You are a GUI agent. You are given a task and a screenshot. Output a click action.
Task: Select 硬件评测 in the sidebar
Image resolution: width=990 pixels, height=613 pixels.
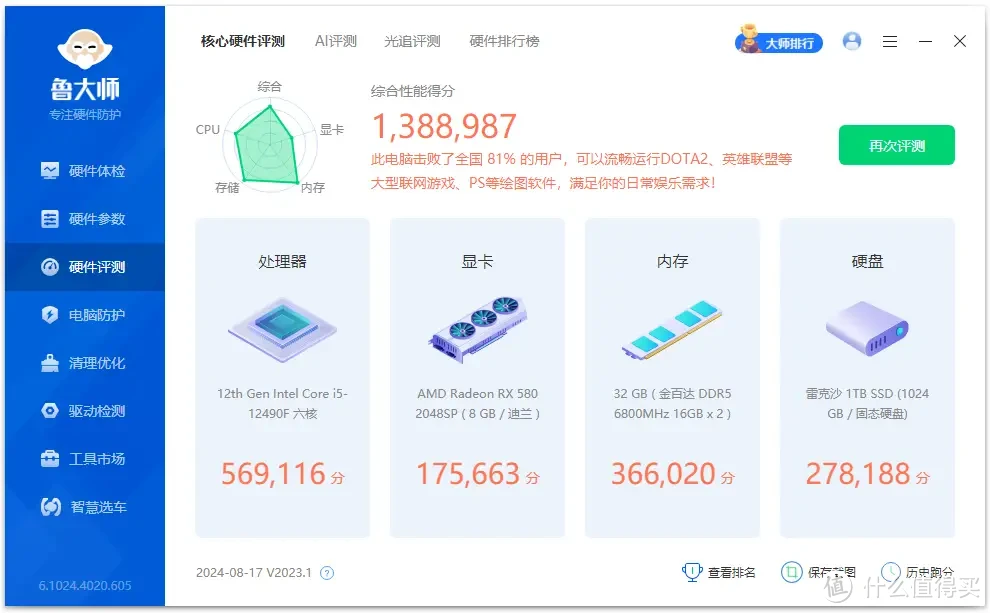(x=85, y=267)
